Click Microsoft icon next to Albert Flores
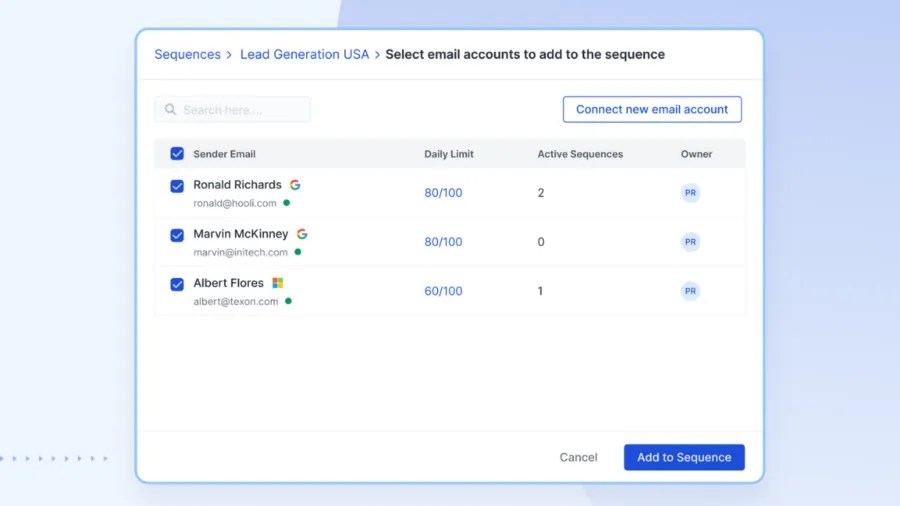Screen dimensions: 900x506 (x=278, y=283)
